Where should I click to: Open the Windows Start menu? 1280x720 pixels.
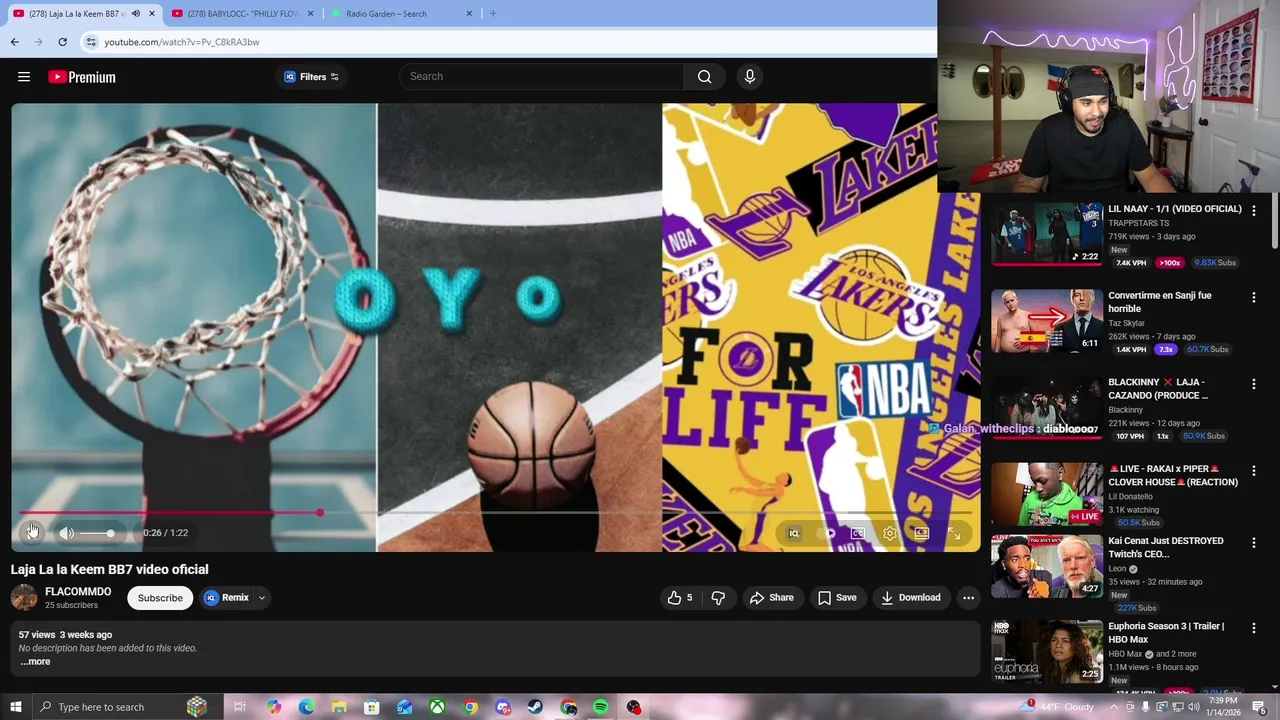point(16,707)
